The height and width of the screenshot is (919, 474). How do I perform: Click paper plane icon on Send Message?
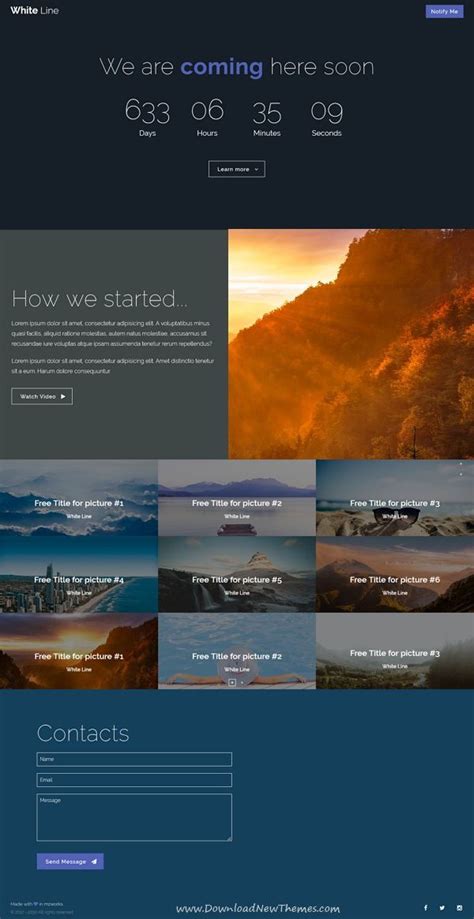(94, 862)
